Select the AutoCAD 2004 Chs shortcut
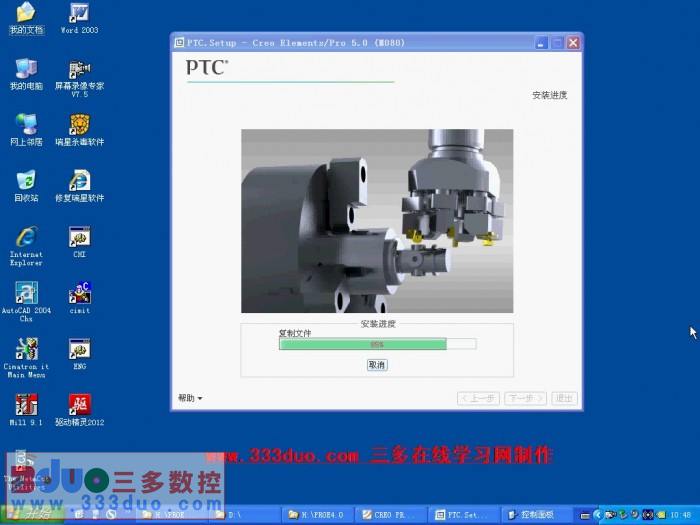The height and width of the screenshot is (525, 700). click(26, 301)
